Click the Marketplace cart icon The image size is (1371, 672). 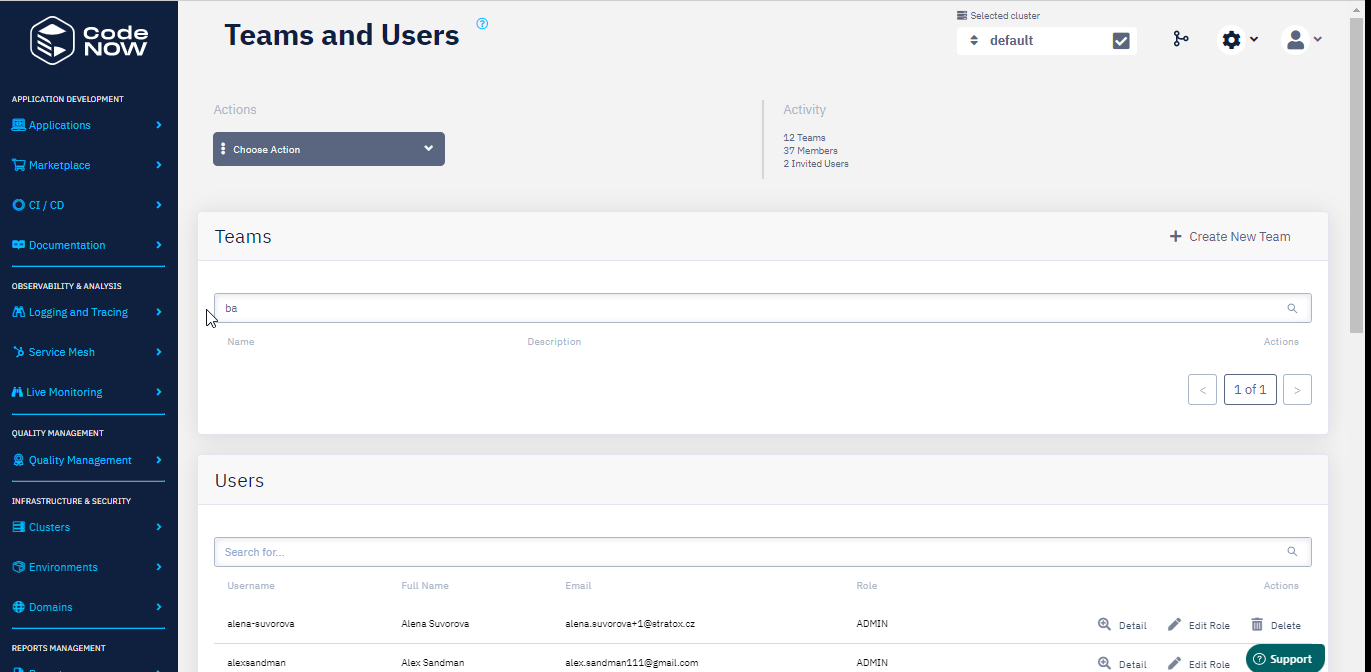[19, 165]
